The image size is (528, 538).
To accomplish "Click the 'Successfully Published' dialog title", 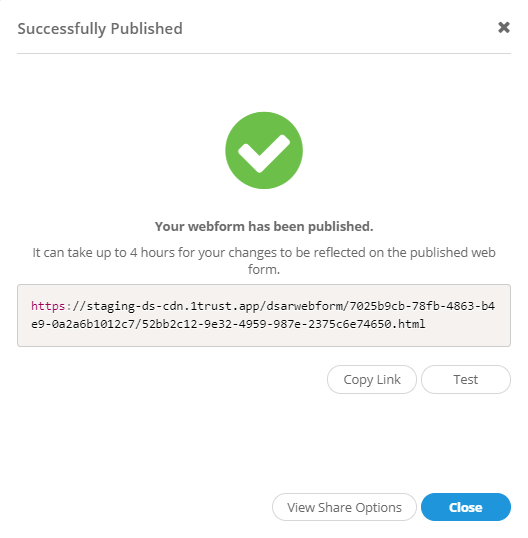I will coord(100,29).
